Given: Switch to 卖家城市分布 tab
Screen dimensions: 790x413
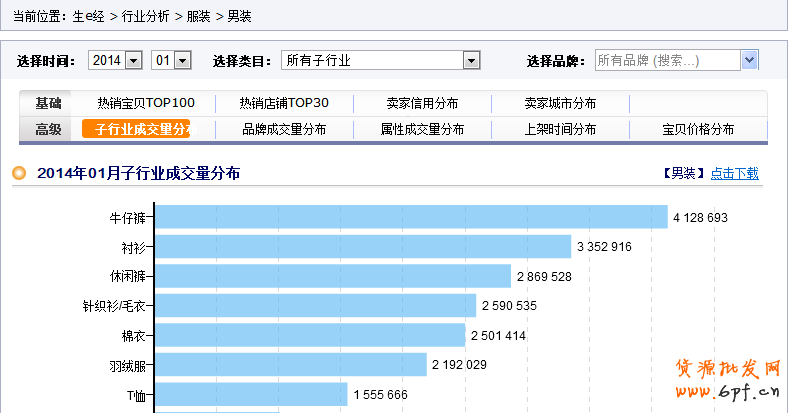Looking at the screenshot, I should click(x=560, y=103).
